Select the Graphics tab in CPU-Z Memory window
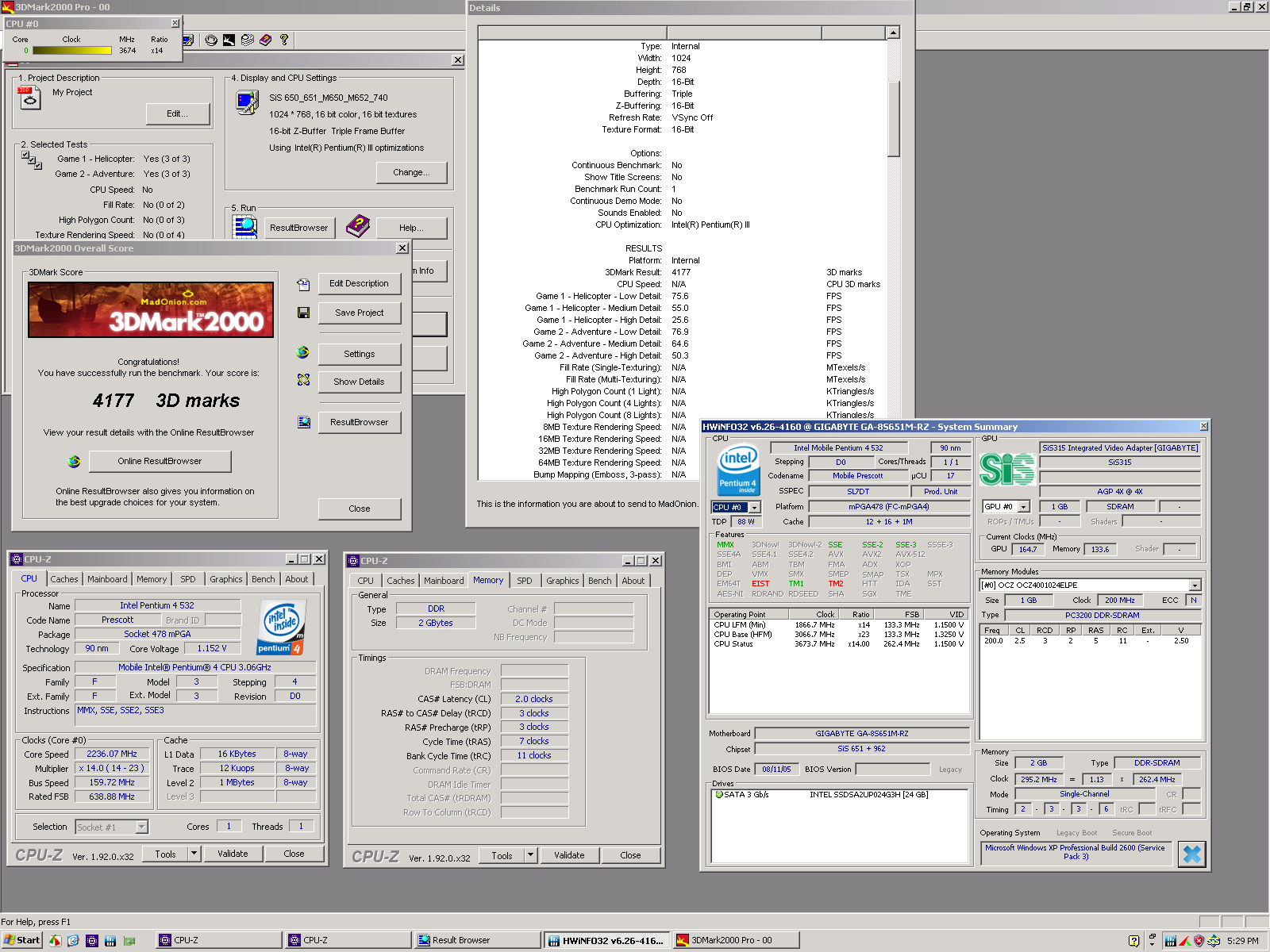The width and height of the screenshot is (1270, 952). point(563,581)
